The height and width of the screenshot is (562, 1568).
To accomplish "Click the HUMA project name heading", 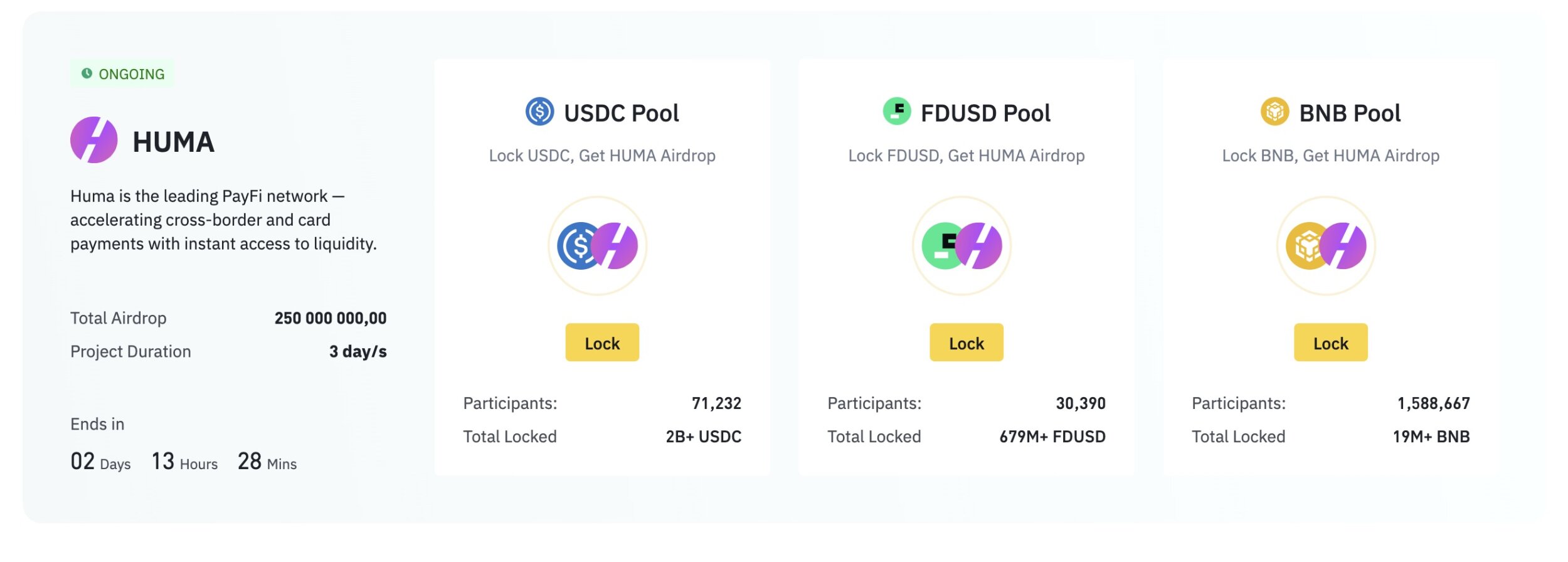I will click(x=174, y=142).
